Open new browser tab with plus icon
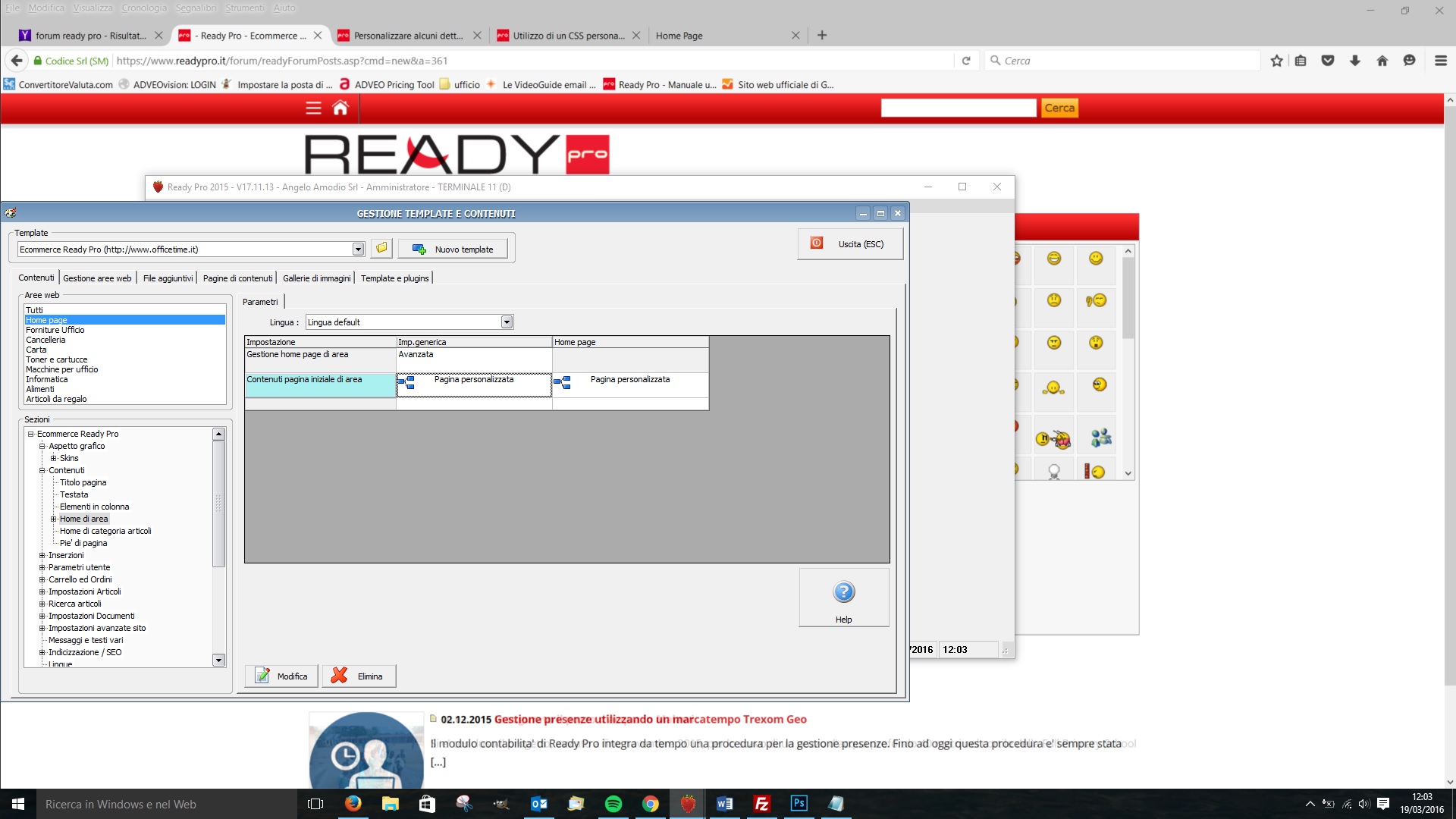 coord(822,35)
